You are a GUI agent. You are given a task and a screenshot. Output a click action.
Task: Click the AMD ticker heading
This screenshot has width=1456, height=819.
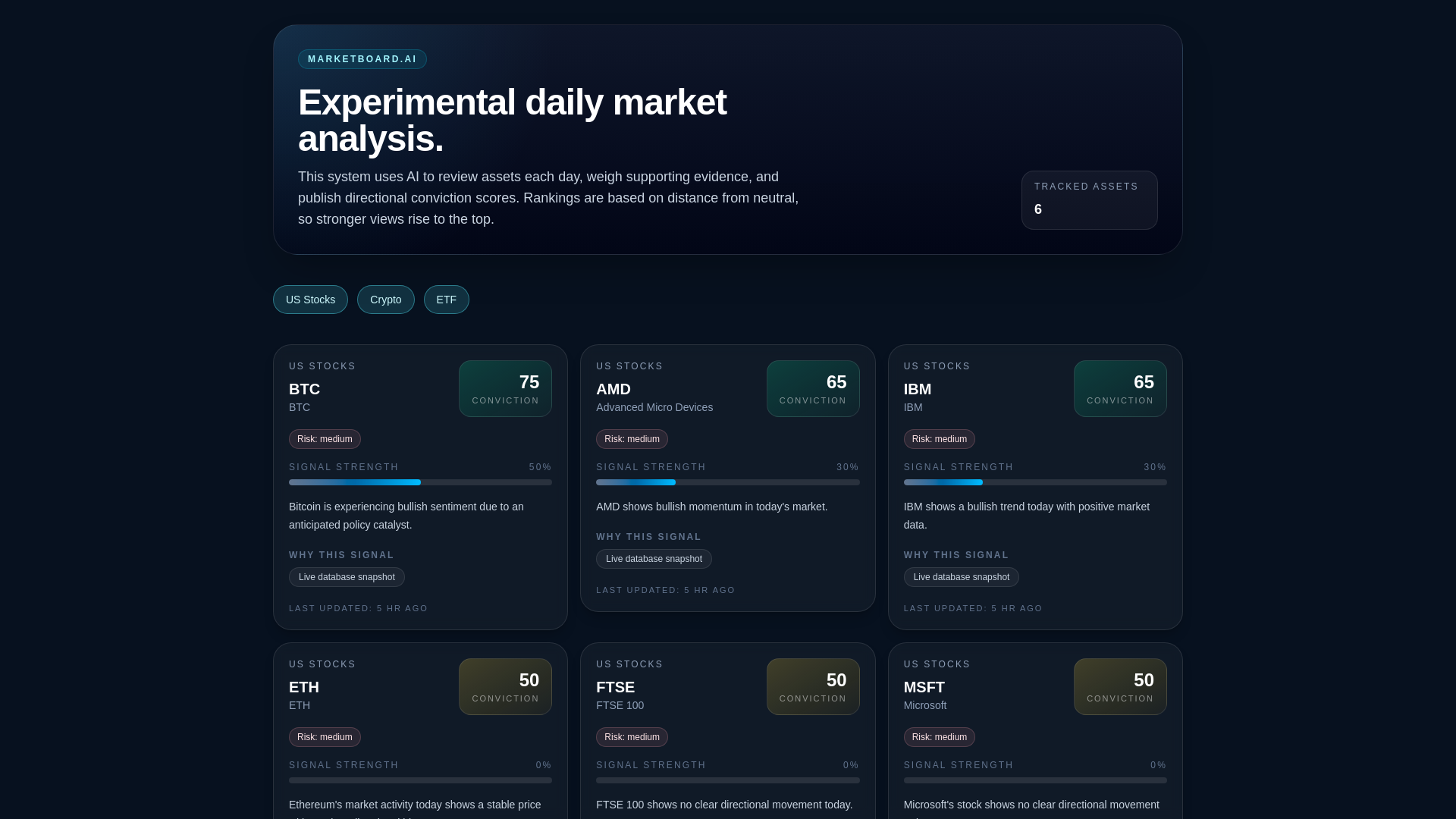(613, 389)
